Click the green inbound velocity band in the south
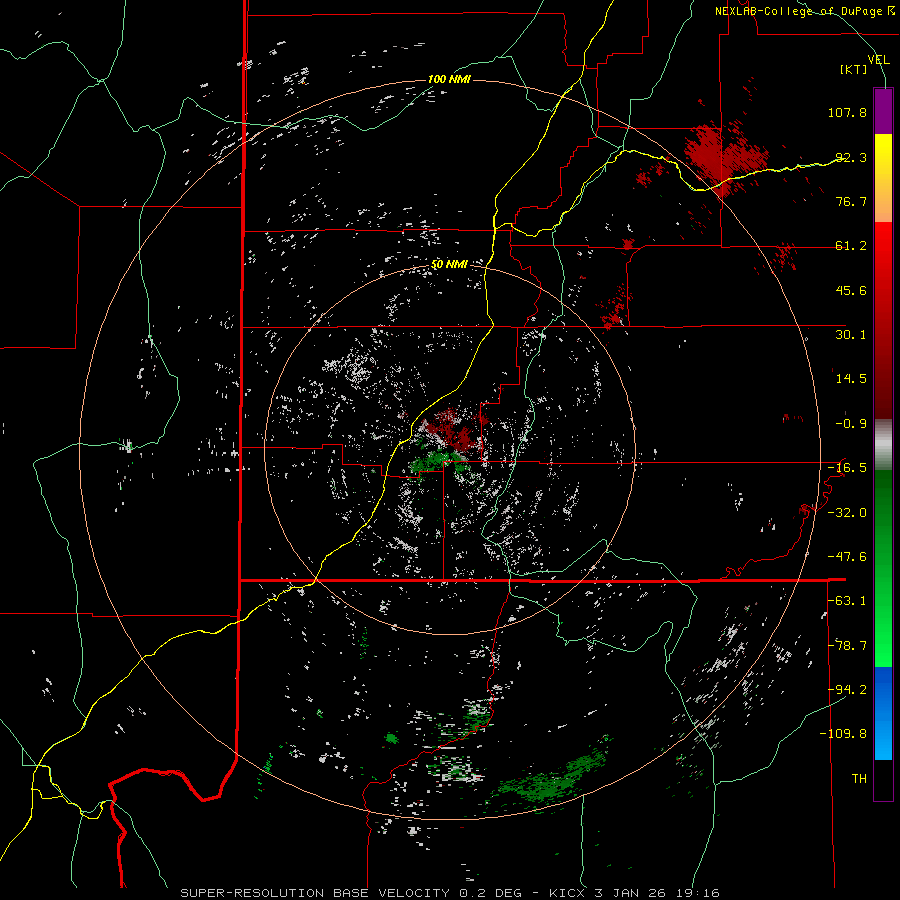900x900 pixels. [551, 776]
